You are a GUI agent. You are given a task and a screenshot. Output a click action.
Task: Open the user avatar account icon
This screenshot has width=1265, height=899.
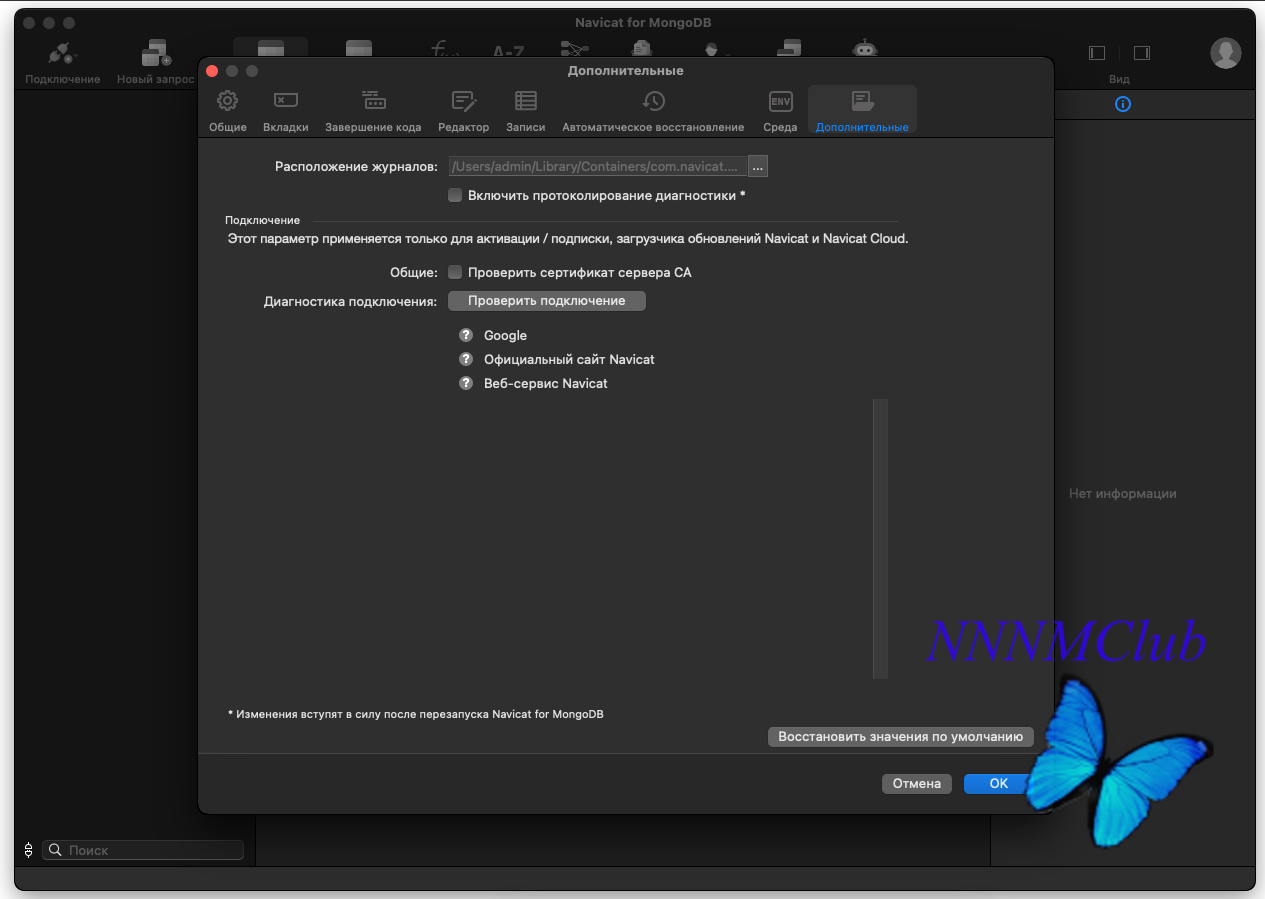(1226, 53)
